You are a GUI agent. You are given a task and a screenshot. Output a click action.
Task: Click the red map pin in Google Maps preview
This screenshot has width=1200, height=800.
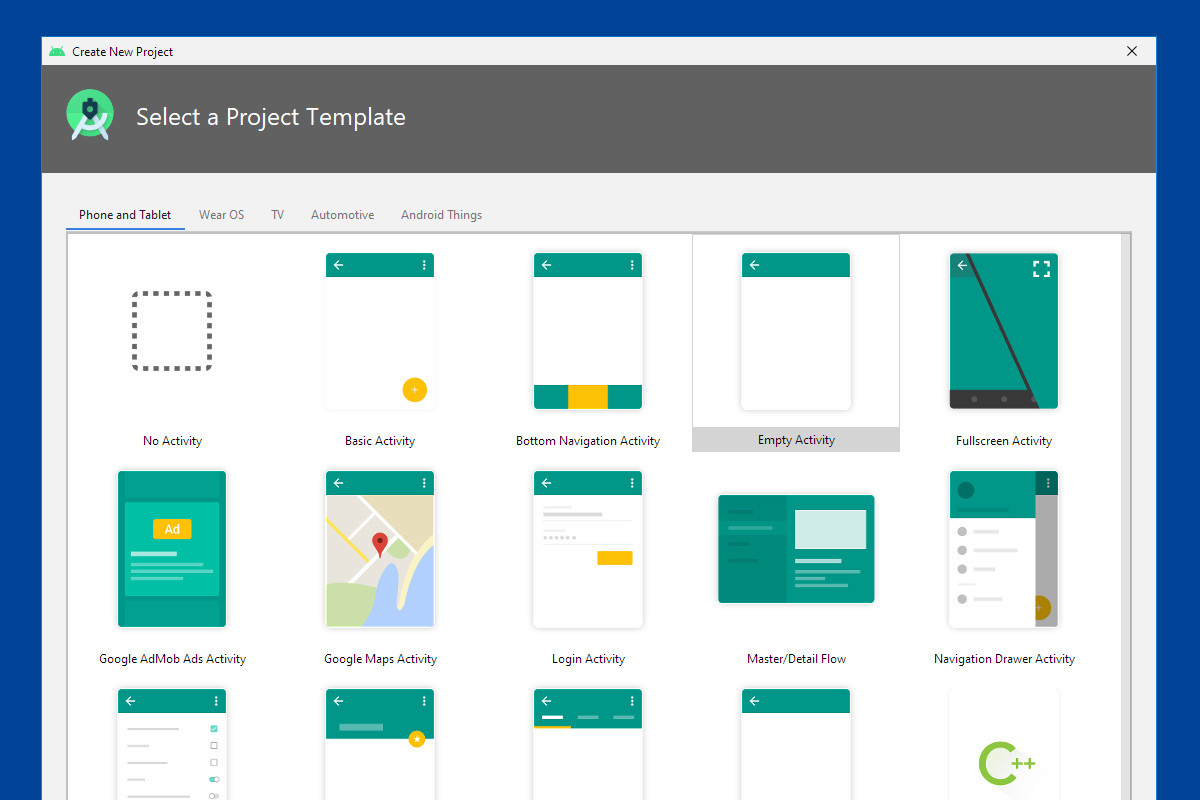pyautogui.click(x=380, y=545)
